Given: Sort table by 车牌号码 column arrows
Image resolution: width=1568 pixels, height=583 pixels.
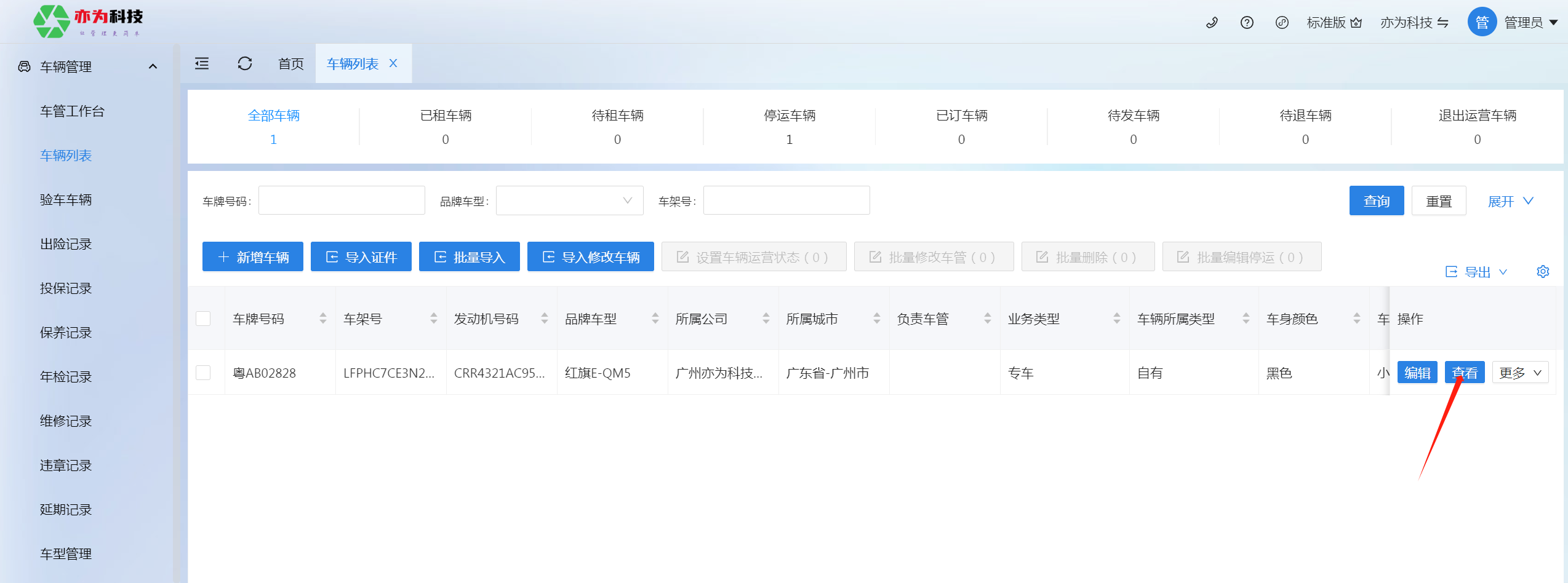Looking at the screenshot, I should click(x=323, y=319).
